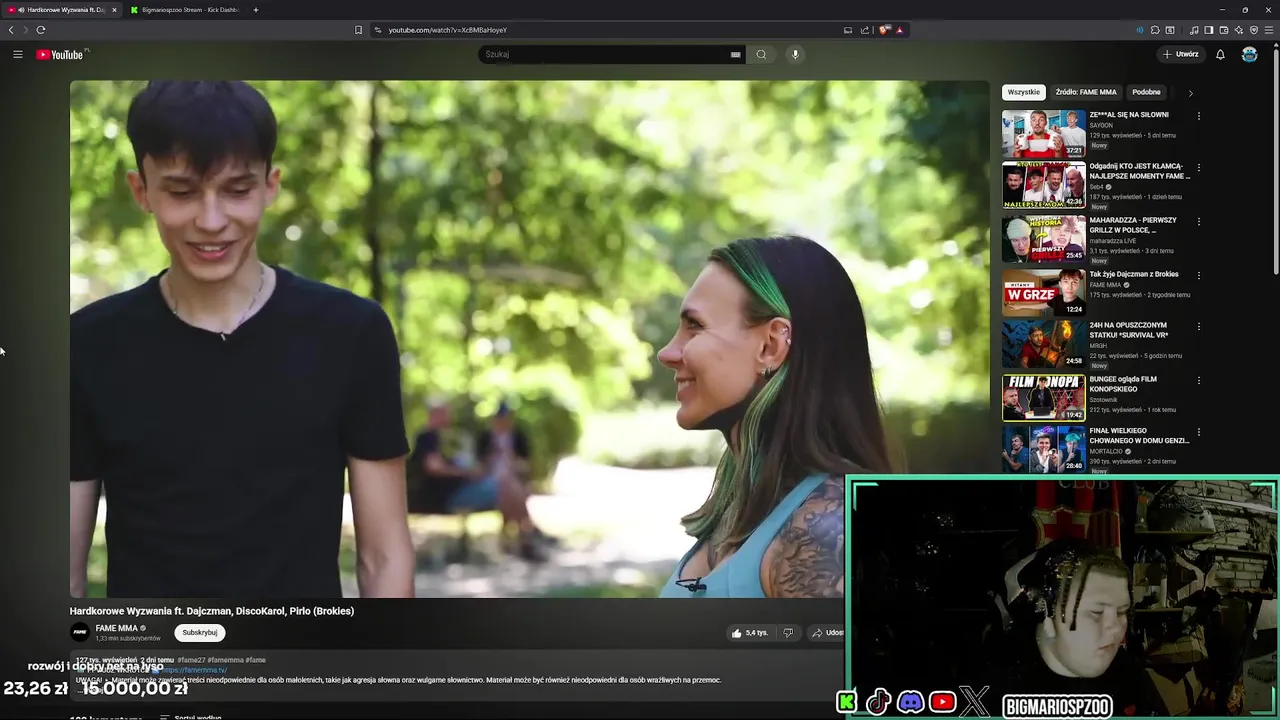Share this page via address bar icon
This screenshot has width=1280, height=720.
(x=865, y=30)
